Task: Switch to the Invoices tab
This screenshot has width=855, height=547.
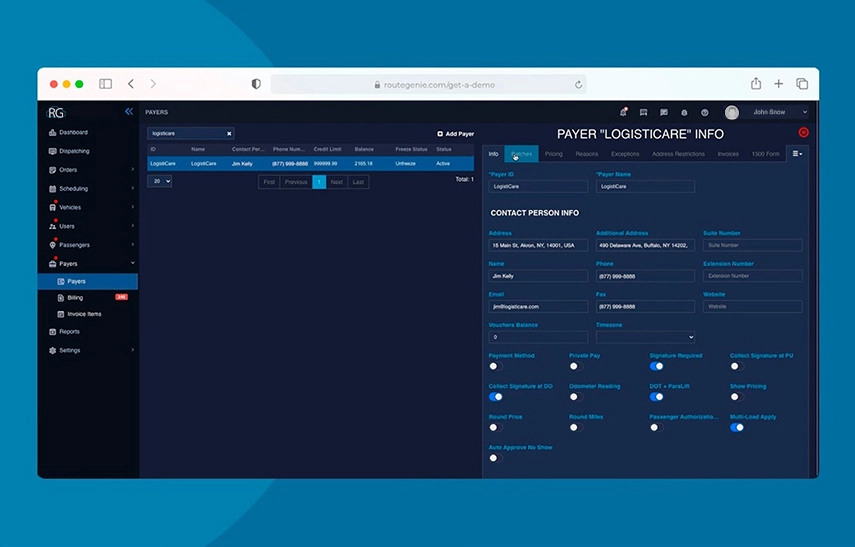Action: pos(728,154)
